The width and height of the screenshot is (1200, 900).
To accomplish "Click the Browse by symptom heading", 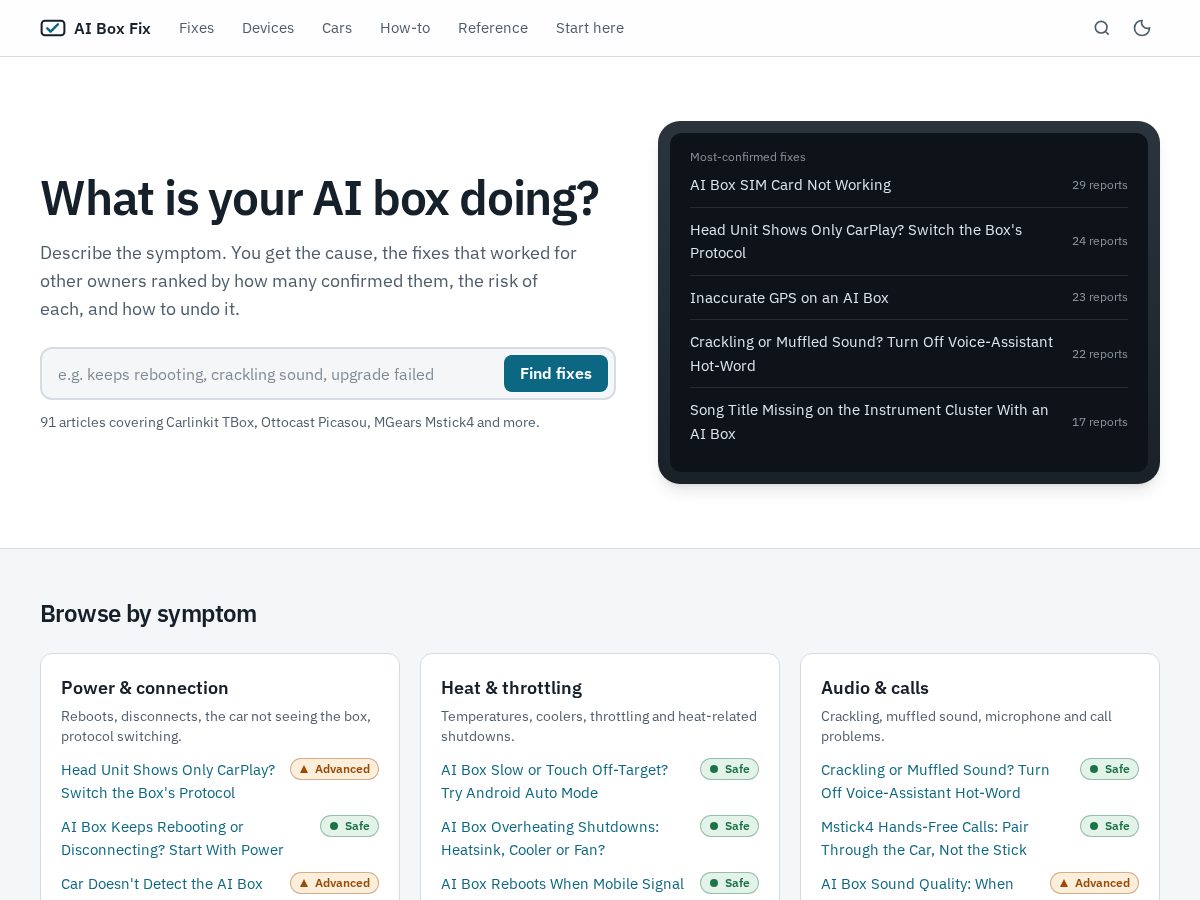I will click(x=148, y=614).
